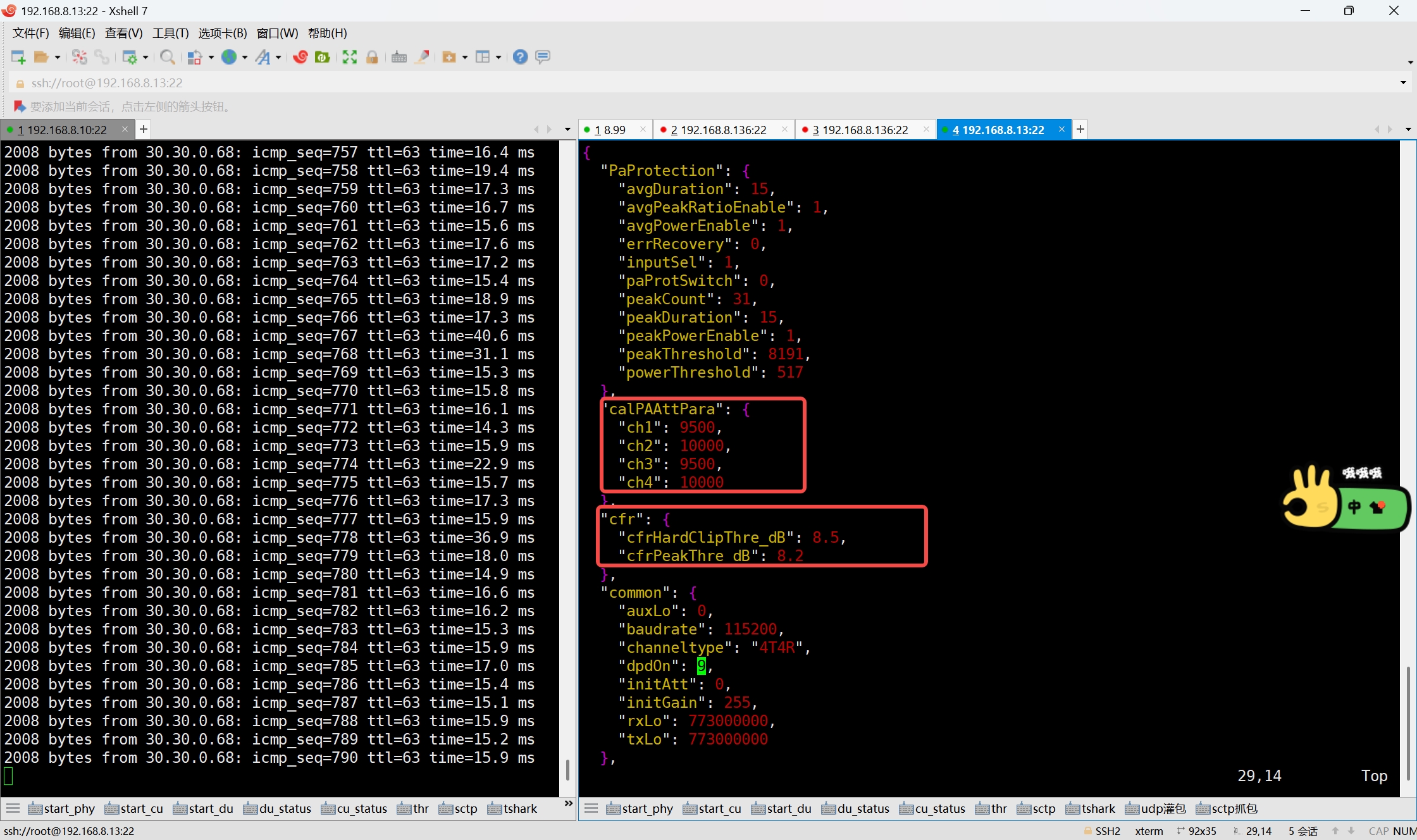Run start_phy quick command in left pane
The image size is (1417, 840).
(61, 808)
